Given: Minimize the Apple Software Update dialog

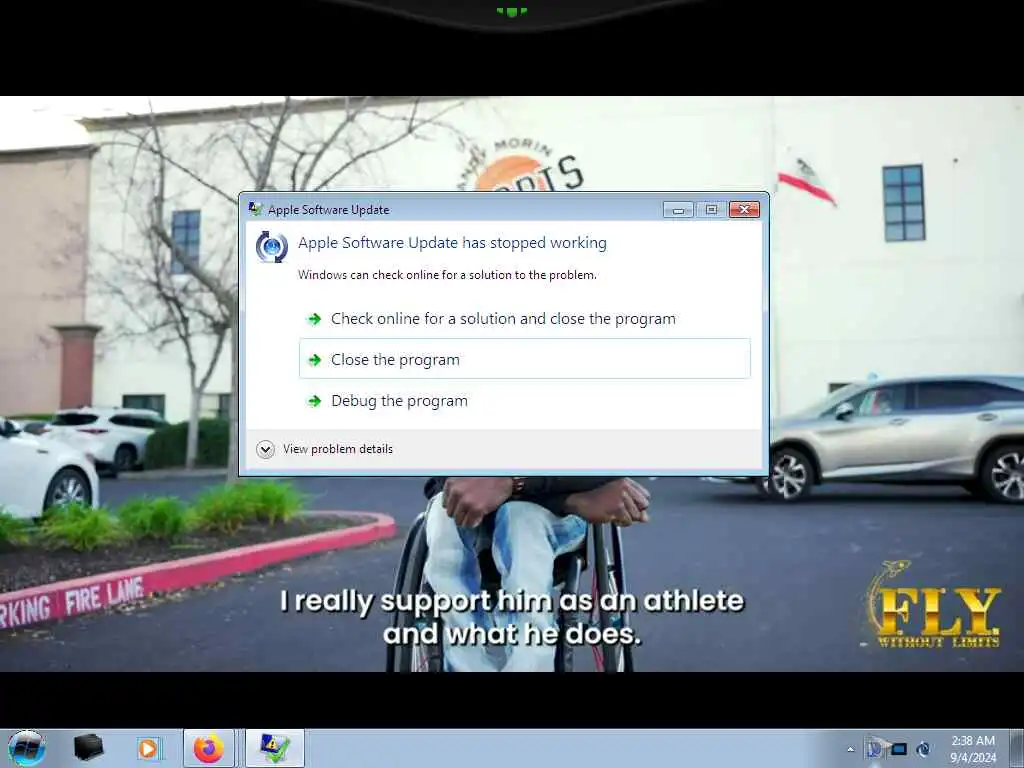Looking at the screenshot, I should tap(679, 209).
